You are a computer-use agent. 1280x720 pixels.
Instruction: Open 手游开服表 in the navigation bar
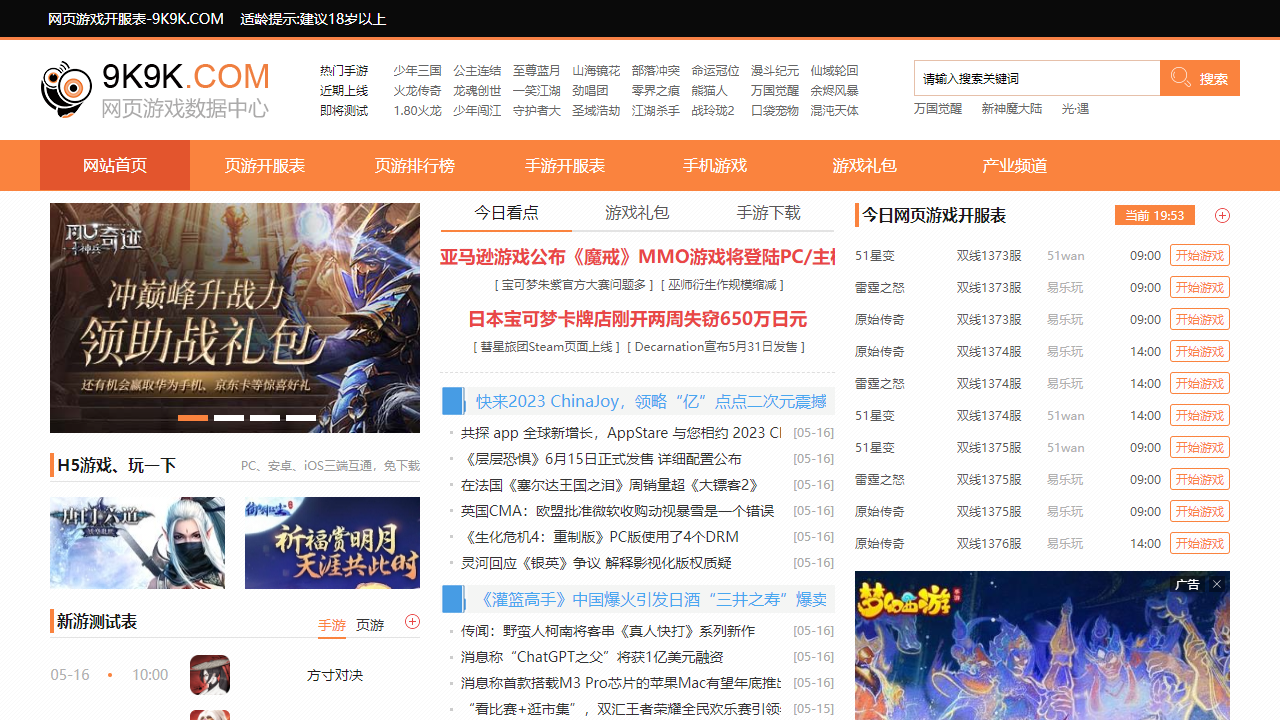[x=565, y=165]
